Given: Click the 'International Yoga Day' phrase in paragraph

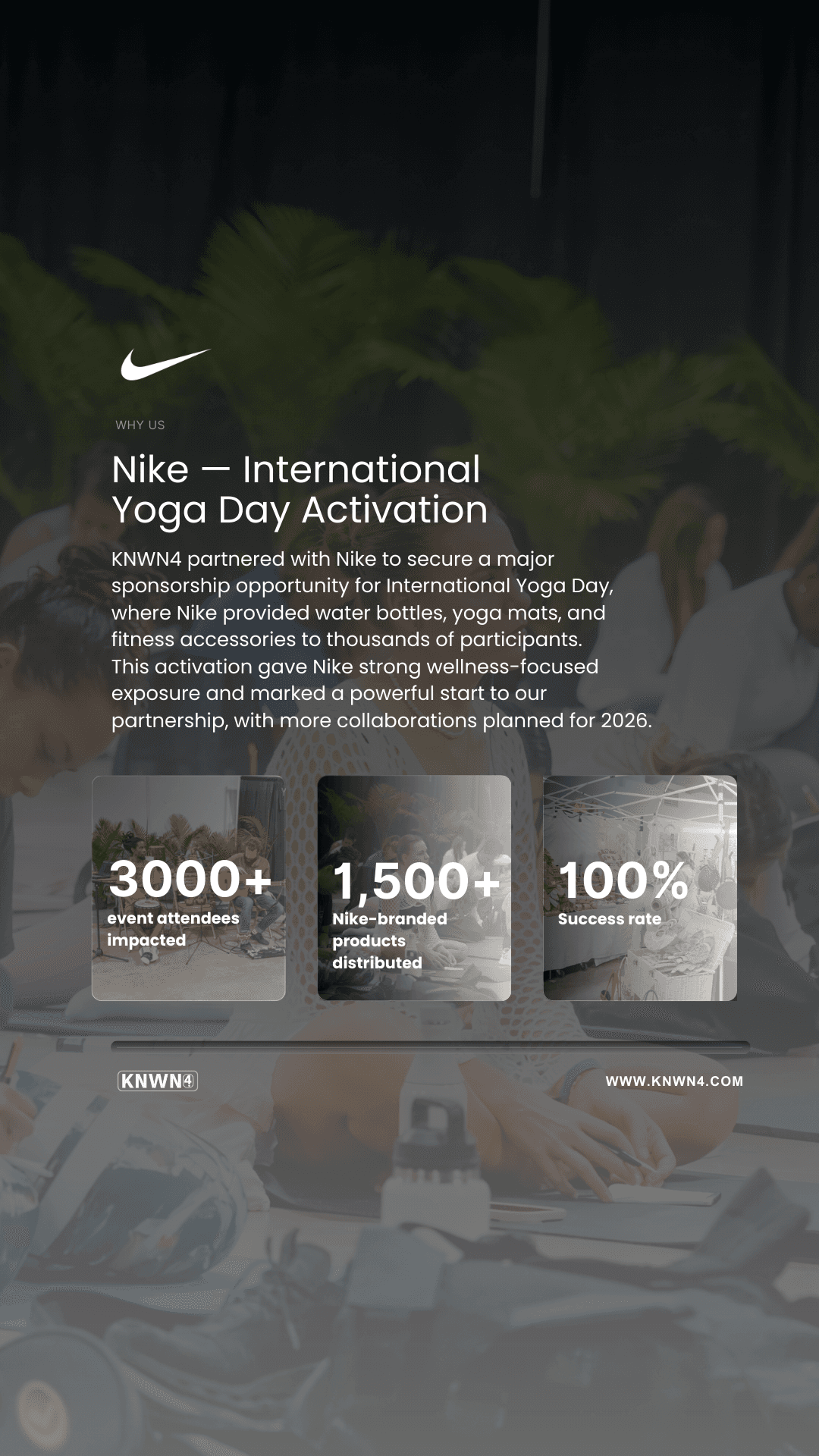Looking at the screenshot, I should click(x=498, y=585).
